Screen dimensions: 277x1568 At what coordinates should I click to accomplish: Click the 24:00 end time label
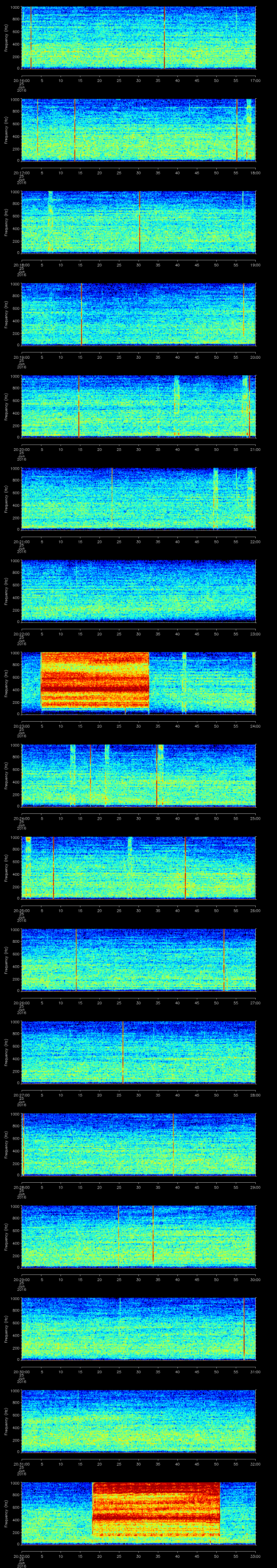(x=255, y=726)
